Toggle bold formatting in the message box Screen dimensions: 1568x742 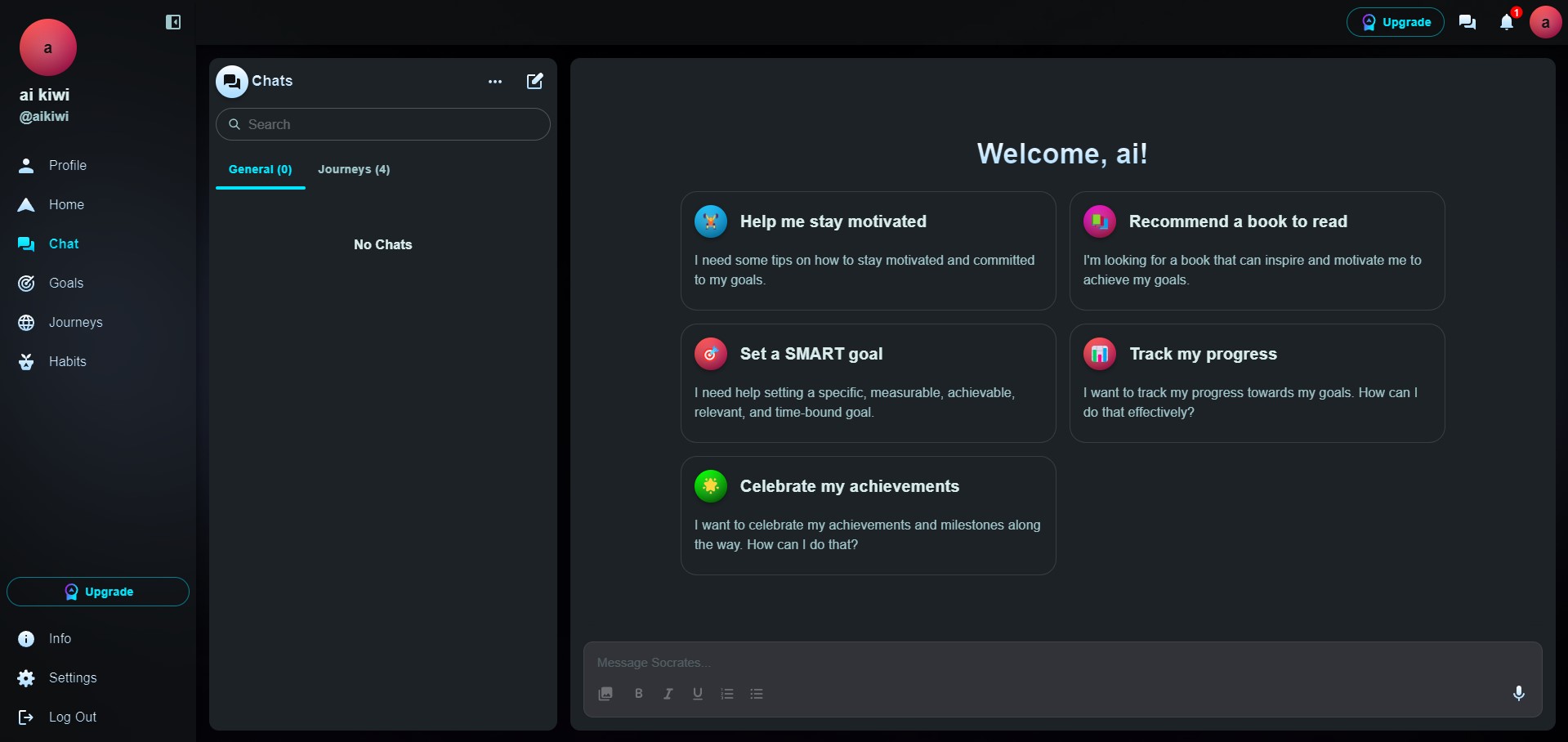(x=639, y=694)
